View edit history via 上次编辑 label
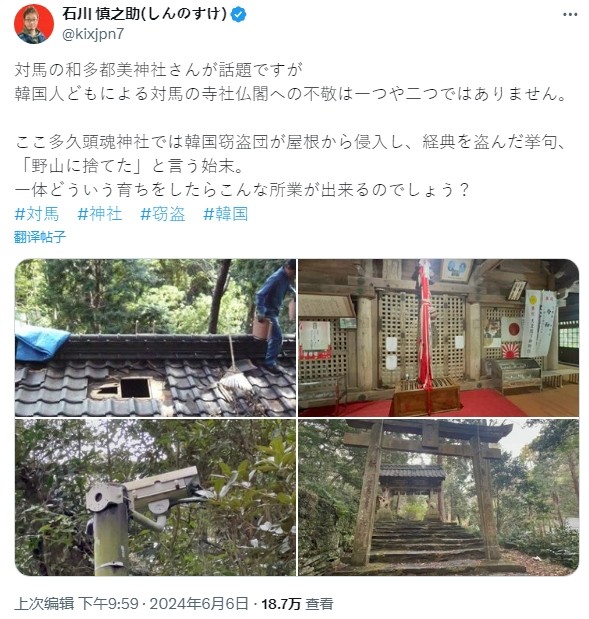Screen dimensions: 589x619 pos(44,604)
